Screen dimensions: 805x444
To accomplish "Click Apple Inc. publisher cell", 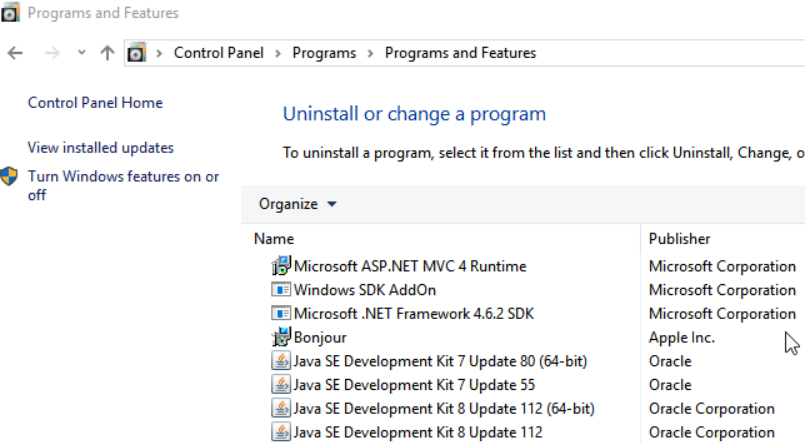I will (681, 337).
